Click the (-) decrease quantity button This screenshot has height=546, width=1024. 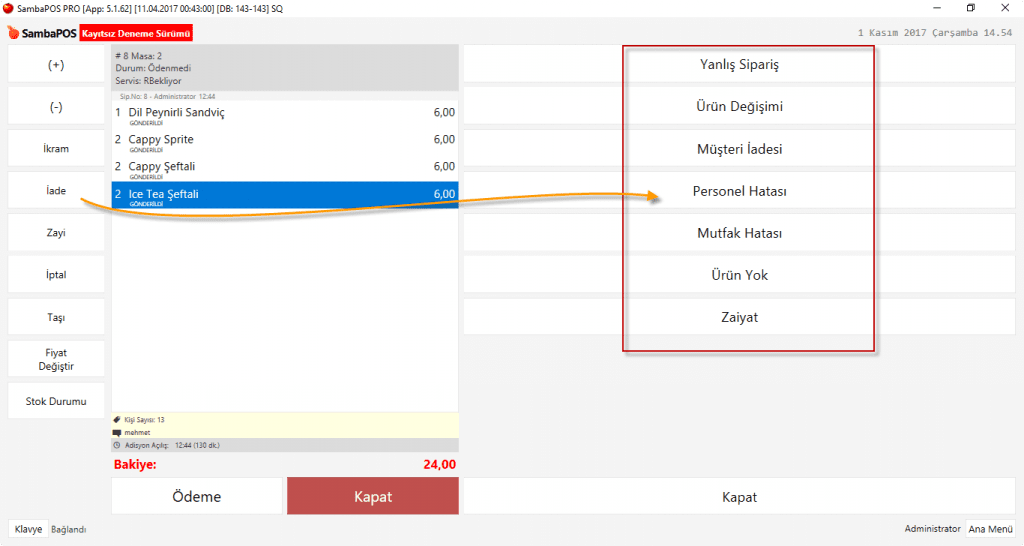pyautogui.click(x=56, y=107)
